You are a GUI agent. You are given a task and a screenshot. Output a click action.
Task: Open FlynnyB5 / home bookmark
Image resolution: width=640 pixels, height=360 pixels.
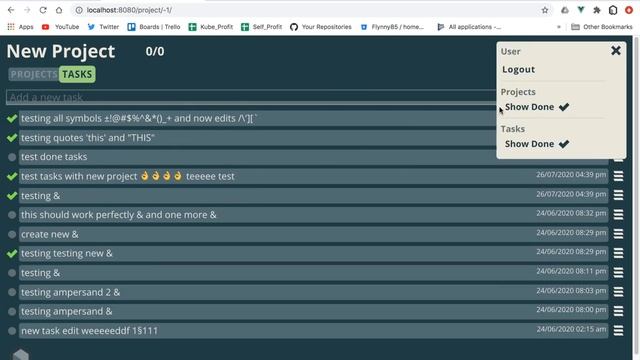click(x=392, y=27)
